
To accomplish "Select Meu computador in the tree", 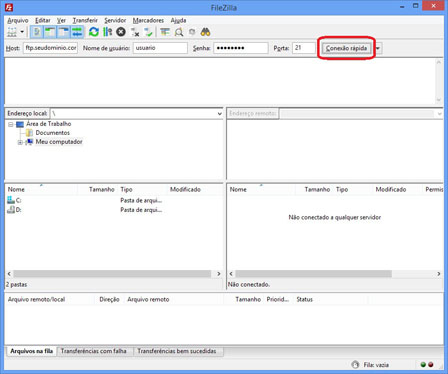I will pyautogui.click(x=59, y=142).
